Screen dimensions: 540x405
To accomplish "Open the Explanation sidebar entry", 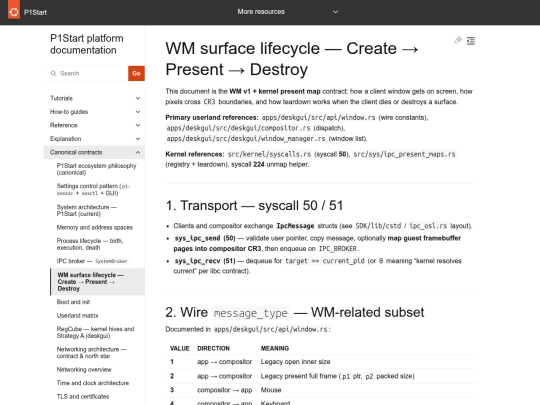I will [x=65, y=139].
